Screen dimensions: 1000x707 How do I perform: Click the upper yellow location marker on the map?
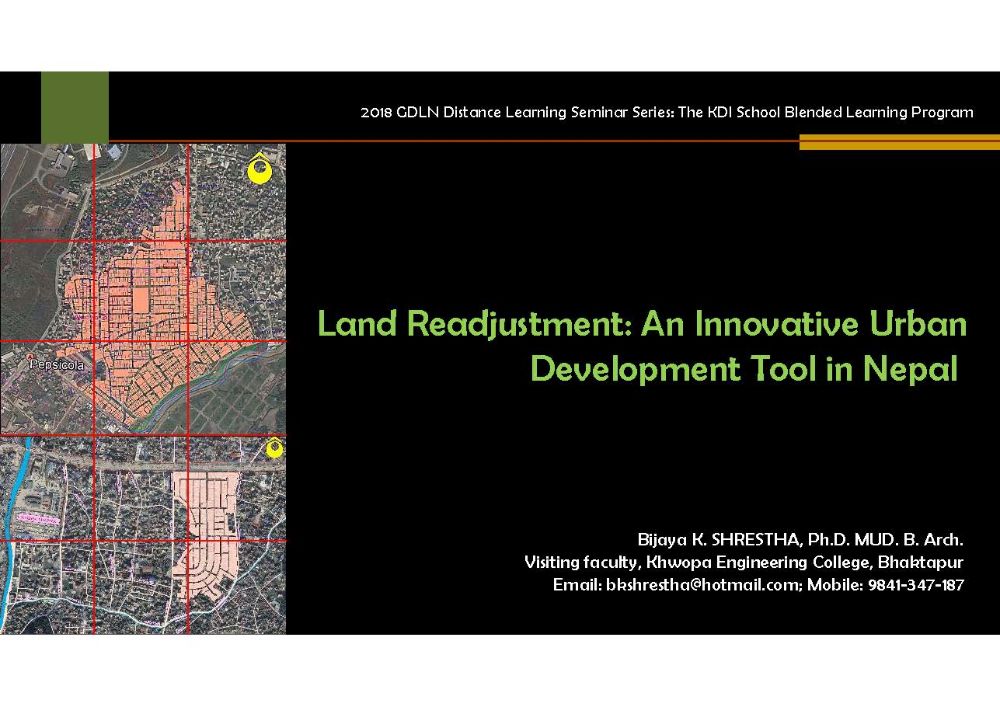pos(259,170)
